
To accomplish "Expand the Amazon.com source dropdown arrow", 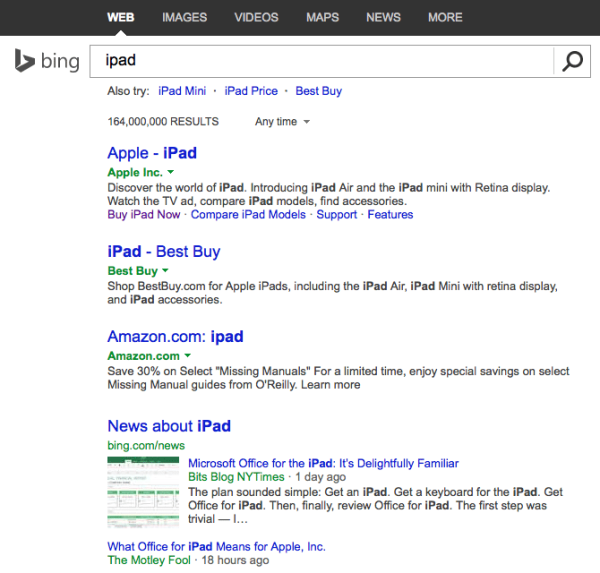I will coord(187,356).
